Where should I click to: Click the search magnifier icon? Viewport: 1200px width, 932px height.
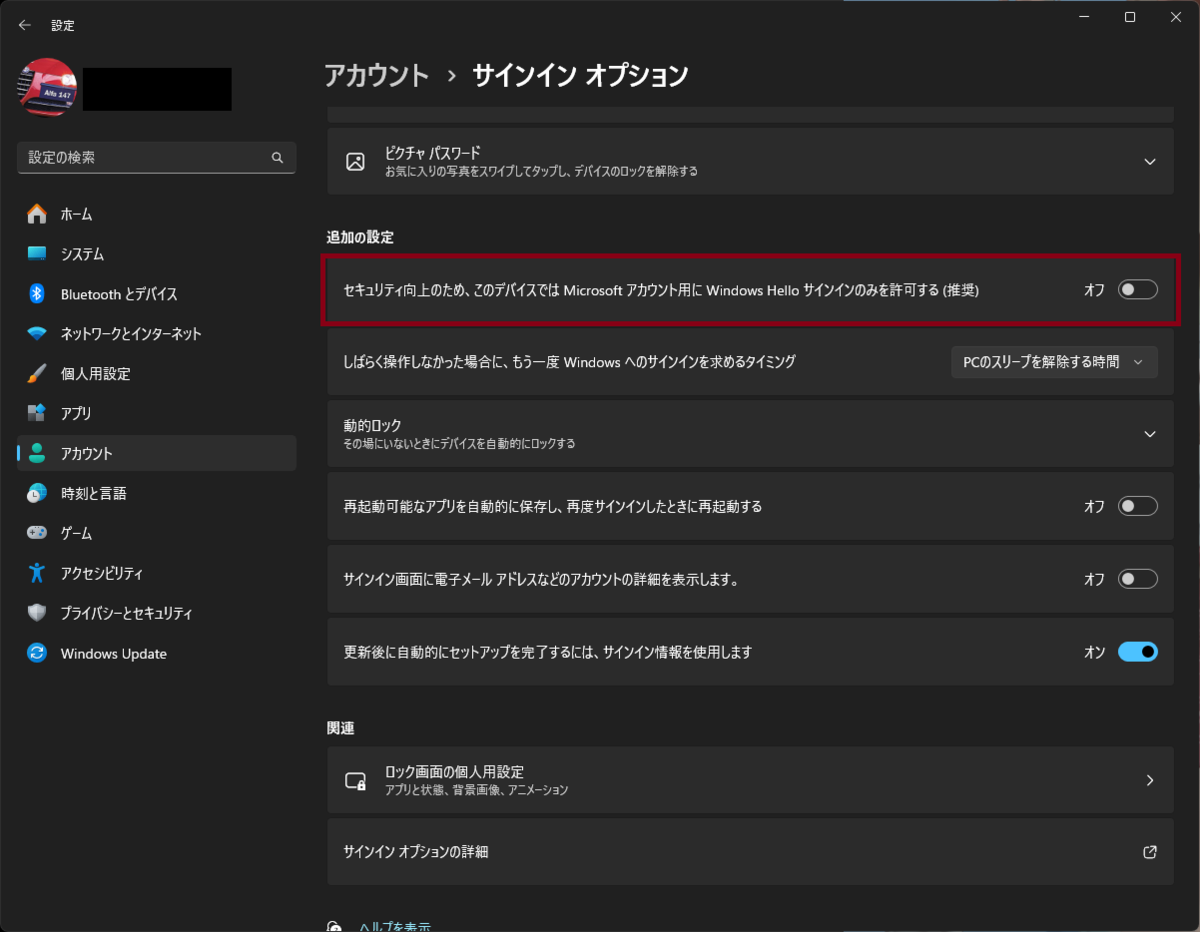(277, 158)
